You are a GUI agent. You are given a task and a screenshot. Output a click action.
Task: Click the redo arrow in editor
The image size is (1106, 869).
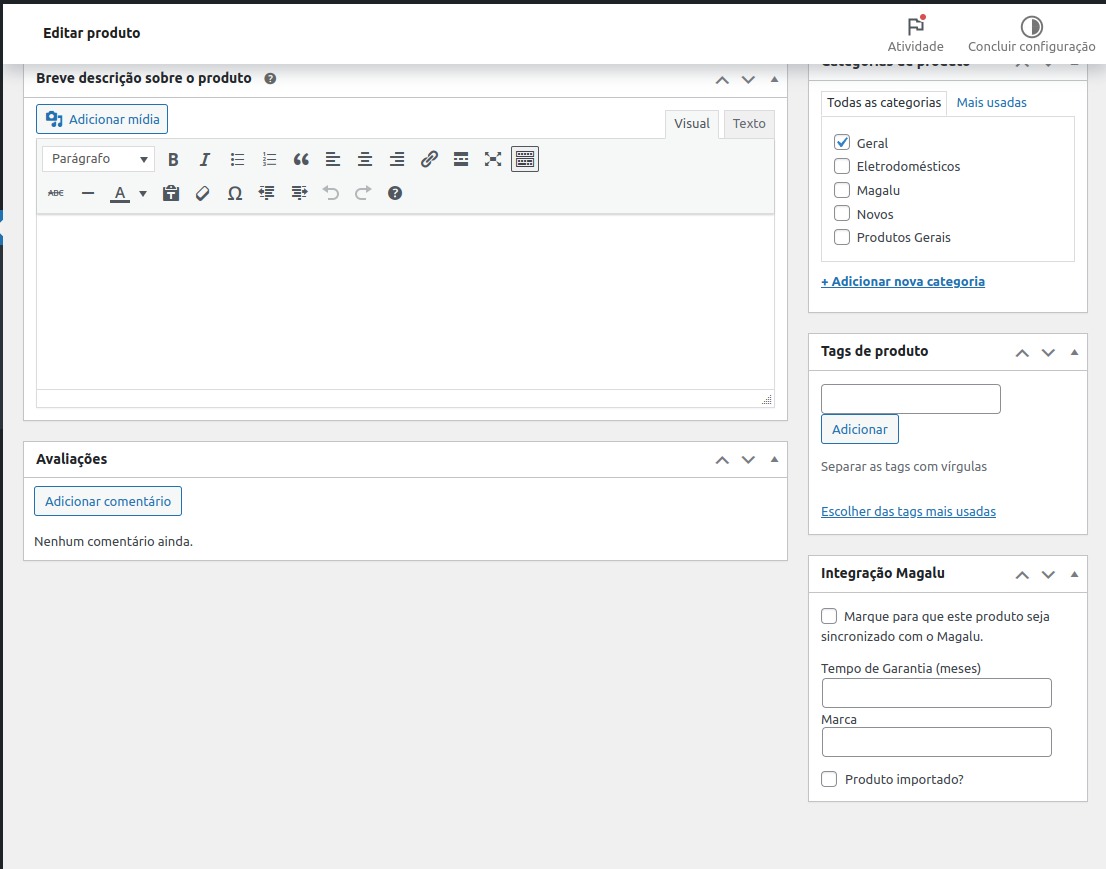coord(363,193)
